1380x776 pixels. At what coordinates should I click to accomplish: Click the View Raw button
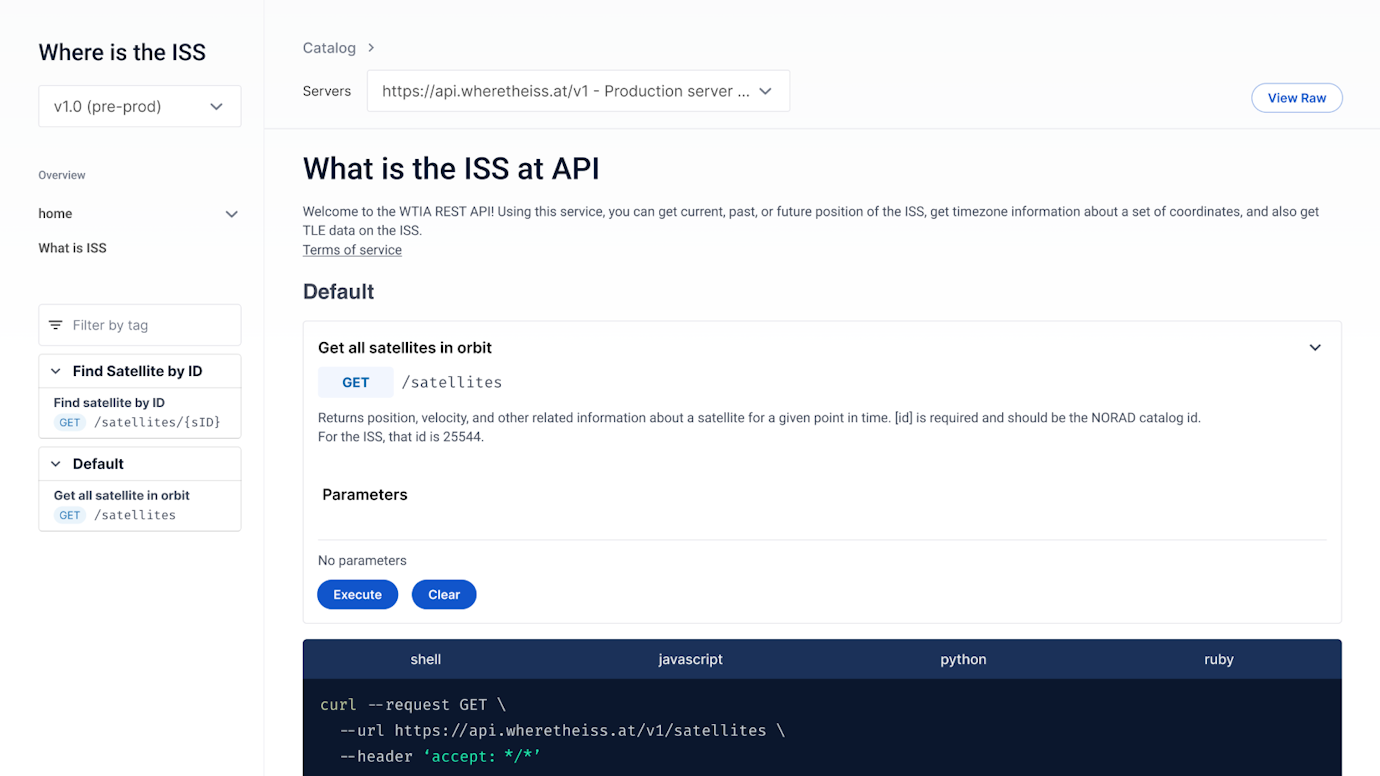click(1296, 97)
